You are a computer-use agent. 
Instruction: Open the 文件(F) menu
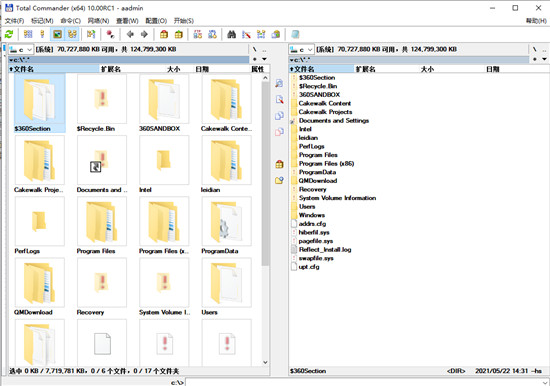[x=14, y=21]
